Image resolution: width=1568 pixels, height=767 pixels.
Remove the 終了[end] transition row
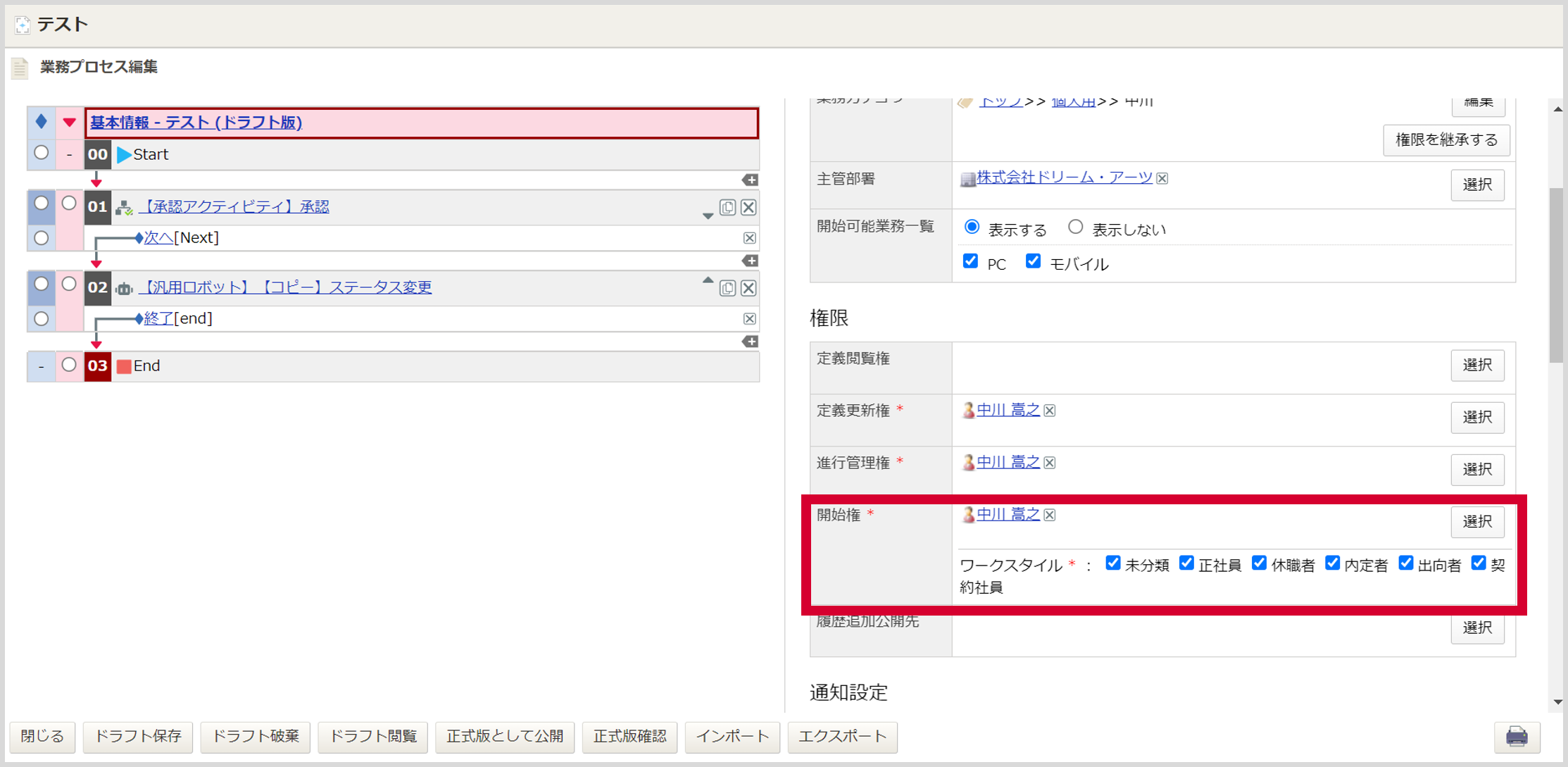(x=750, y=319)
